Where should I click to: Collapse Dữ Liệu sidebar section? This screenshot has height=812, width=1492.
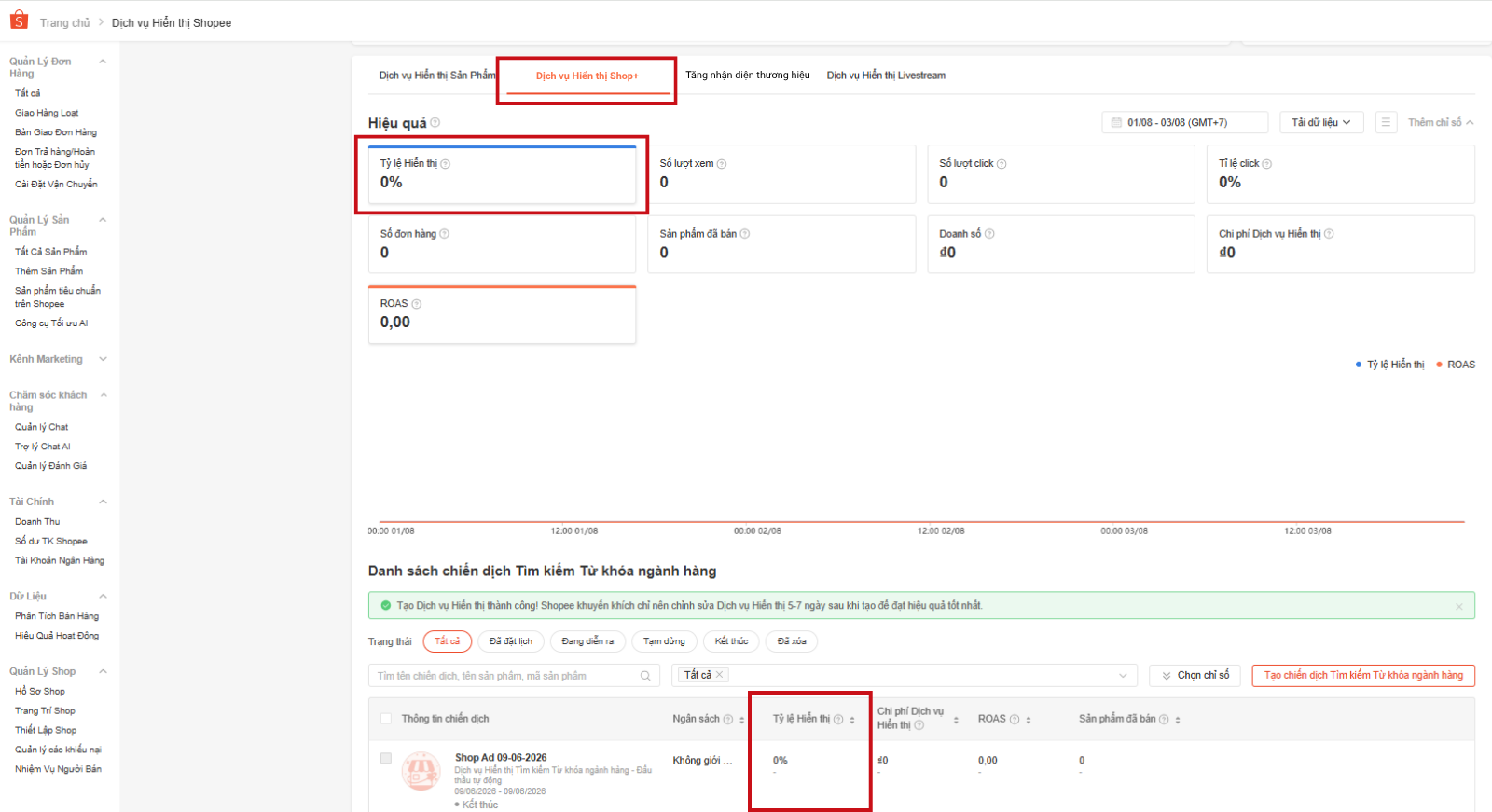pyautogui.click(x=103, y=596)
